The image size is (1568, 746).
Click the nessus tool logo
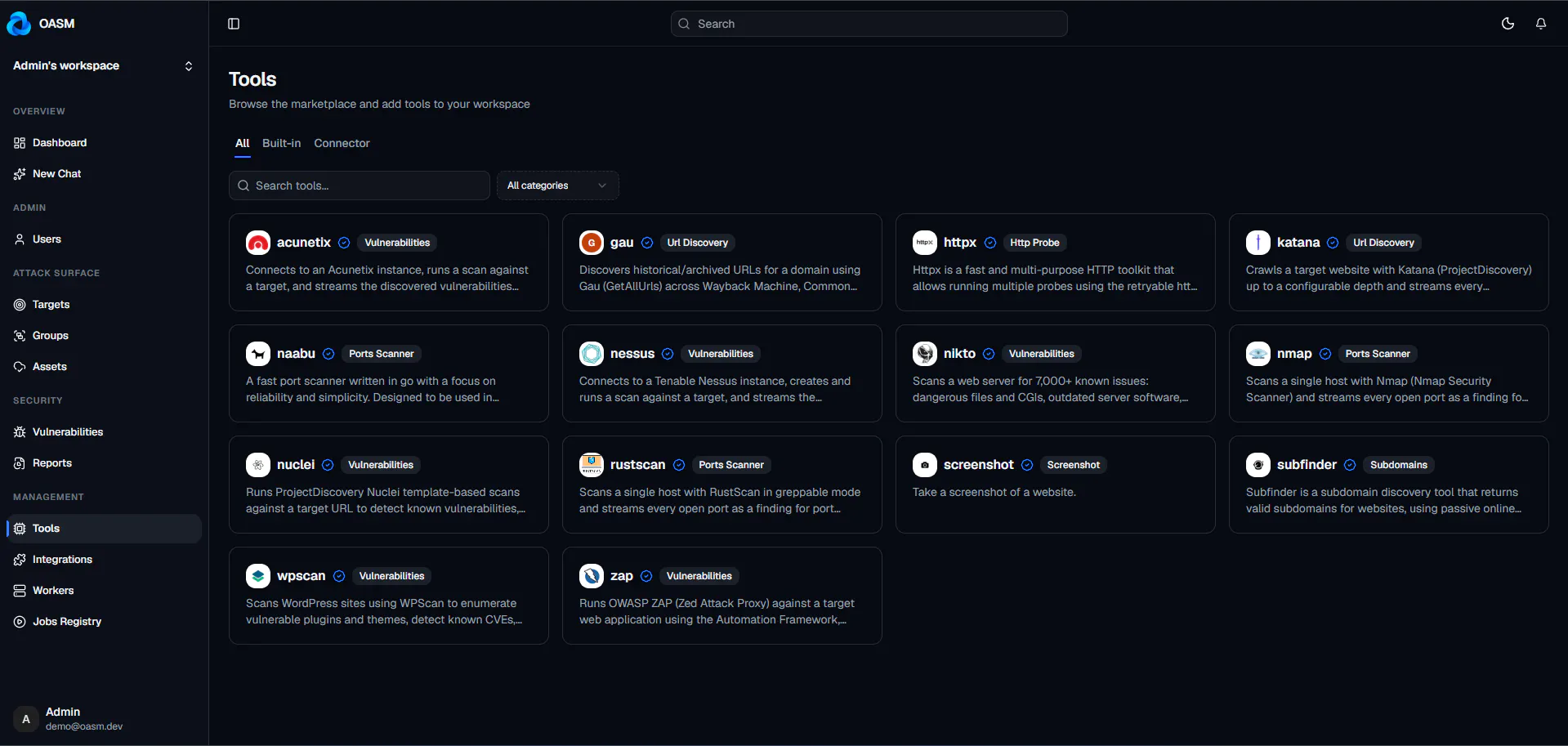click(x=592, y=354)
